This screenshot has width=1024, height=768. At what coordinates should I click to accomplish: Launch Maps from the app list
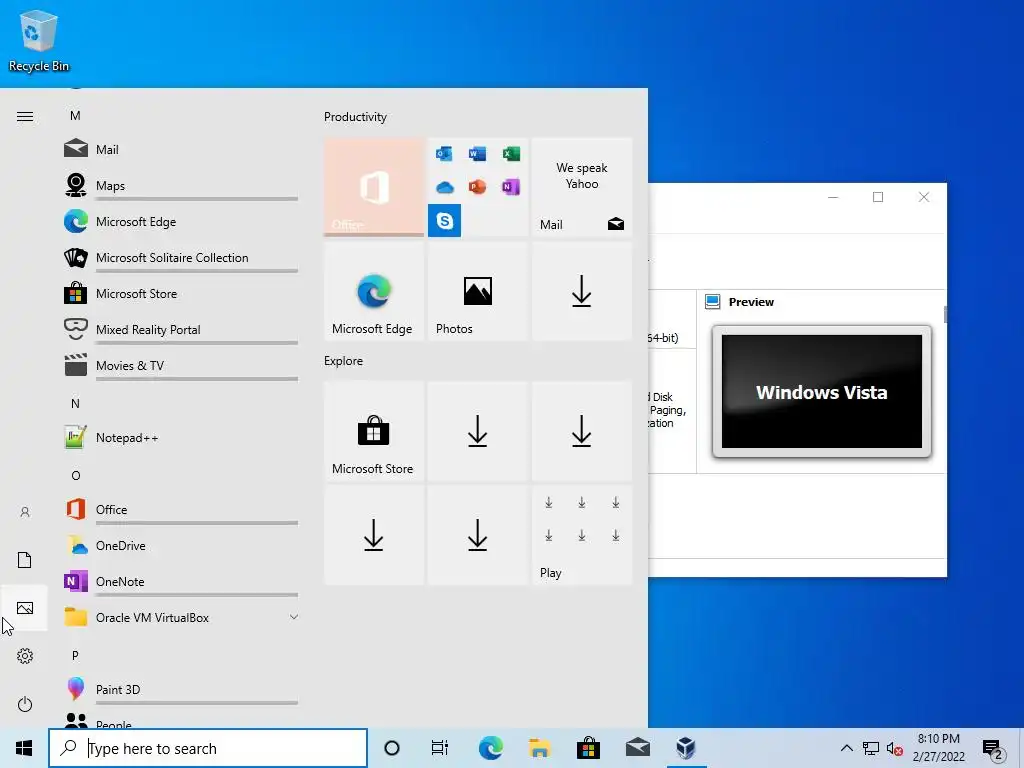tap(182, 185)
